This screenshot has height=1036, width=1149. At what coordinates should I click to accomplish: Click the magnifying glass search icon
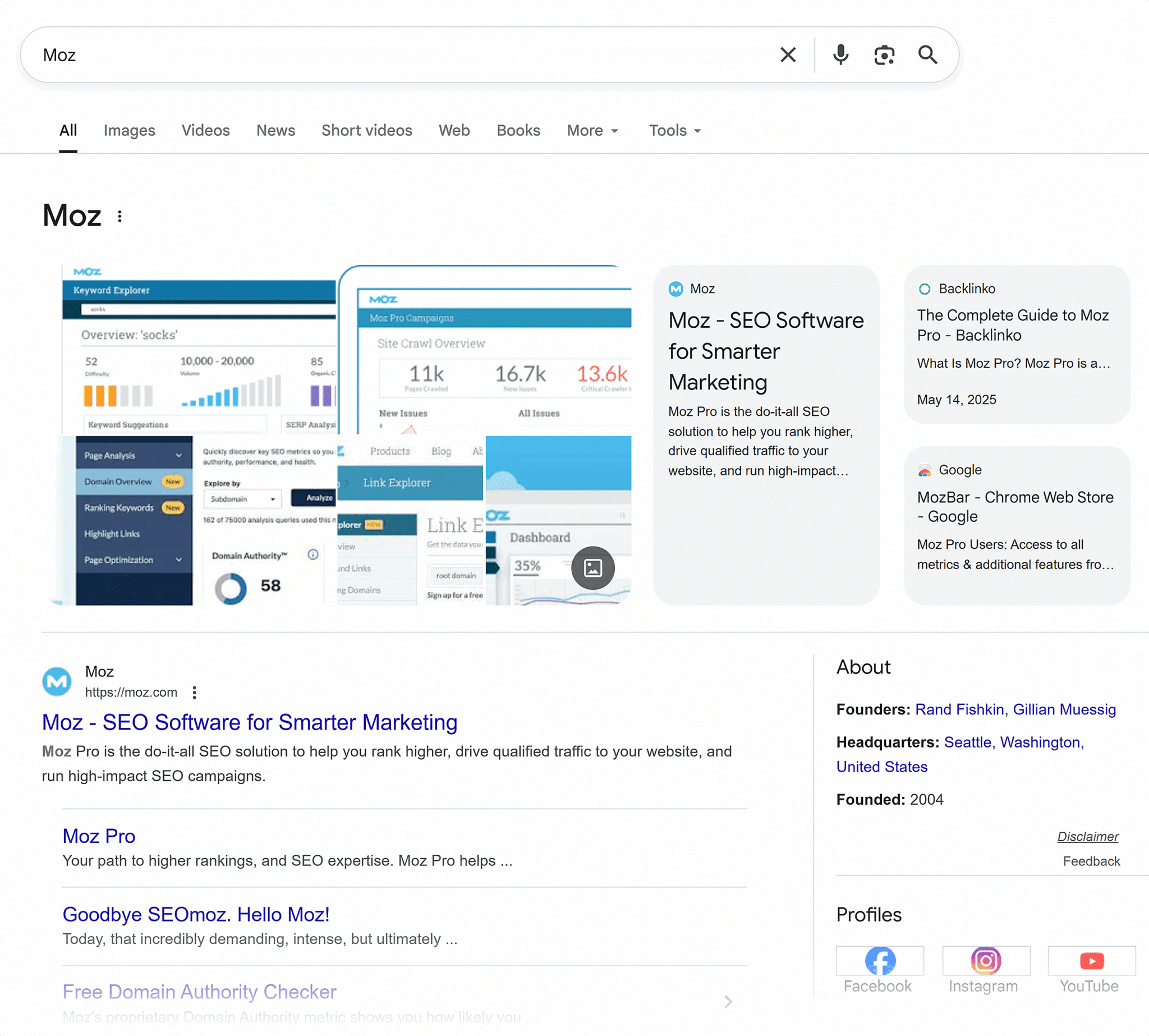(x=927, y=54)
